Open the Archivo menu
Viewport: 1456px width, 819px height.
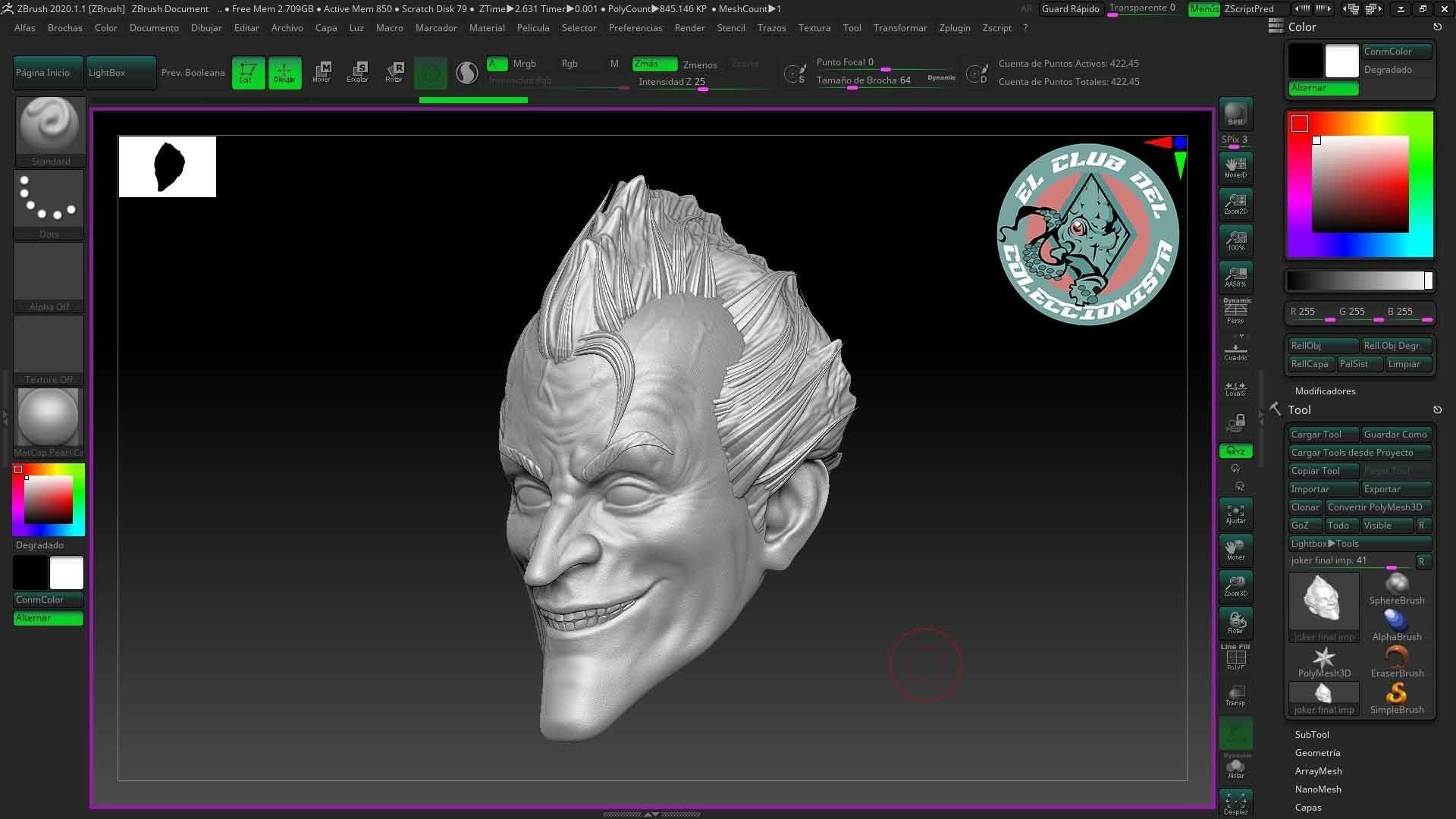(x=287, y=27)
